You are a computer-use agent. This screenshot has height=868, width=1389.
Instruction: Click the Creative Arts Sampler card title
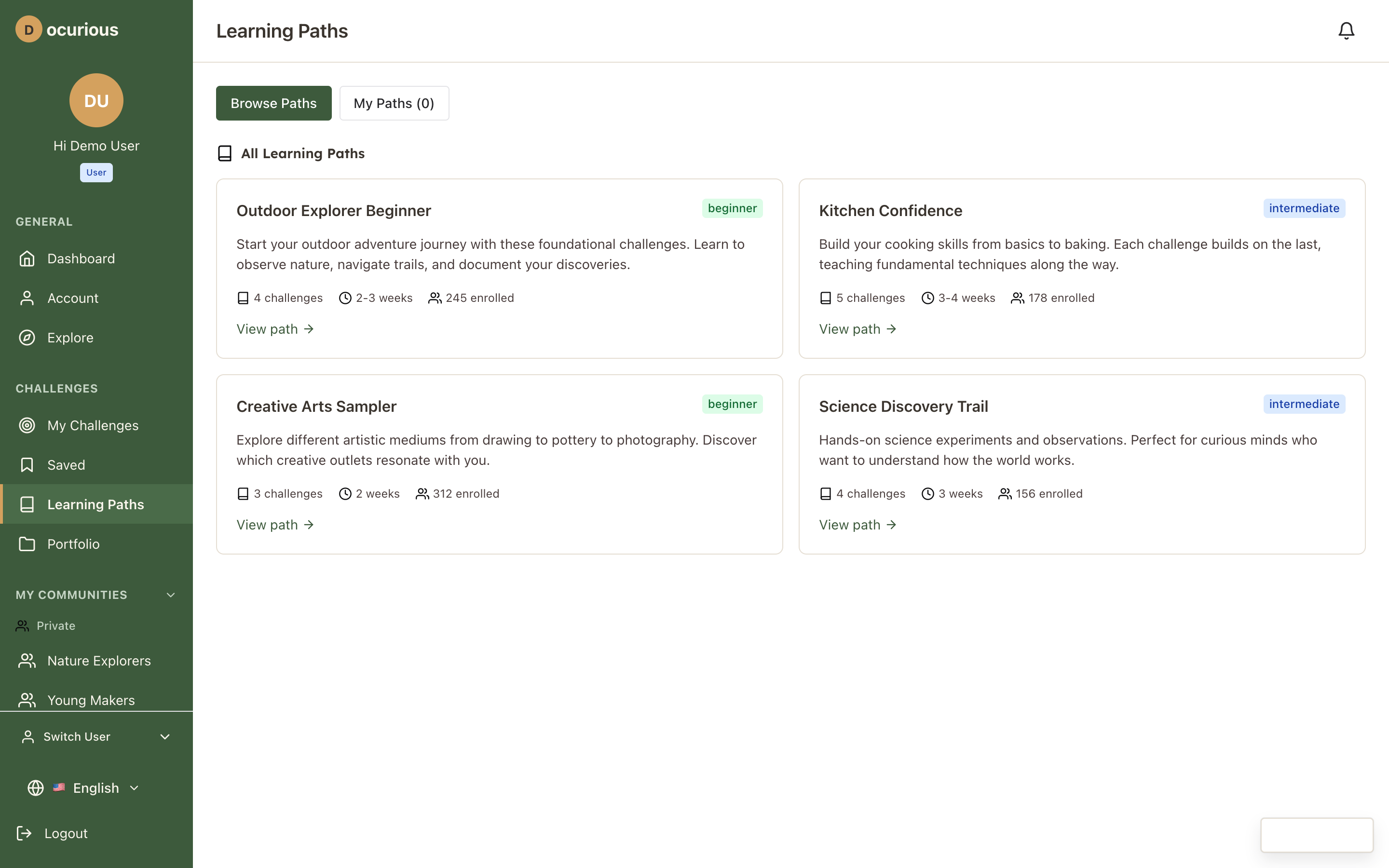coord(316,407)
